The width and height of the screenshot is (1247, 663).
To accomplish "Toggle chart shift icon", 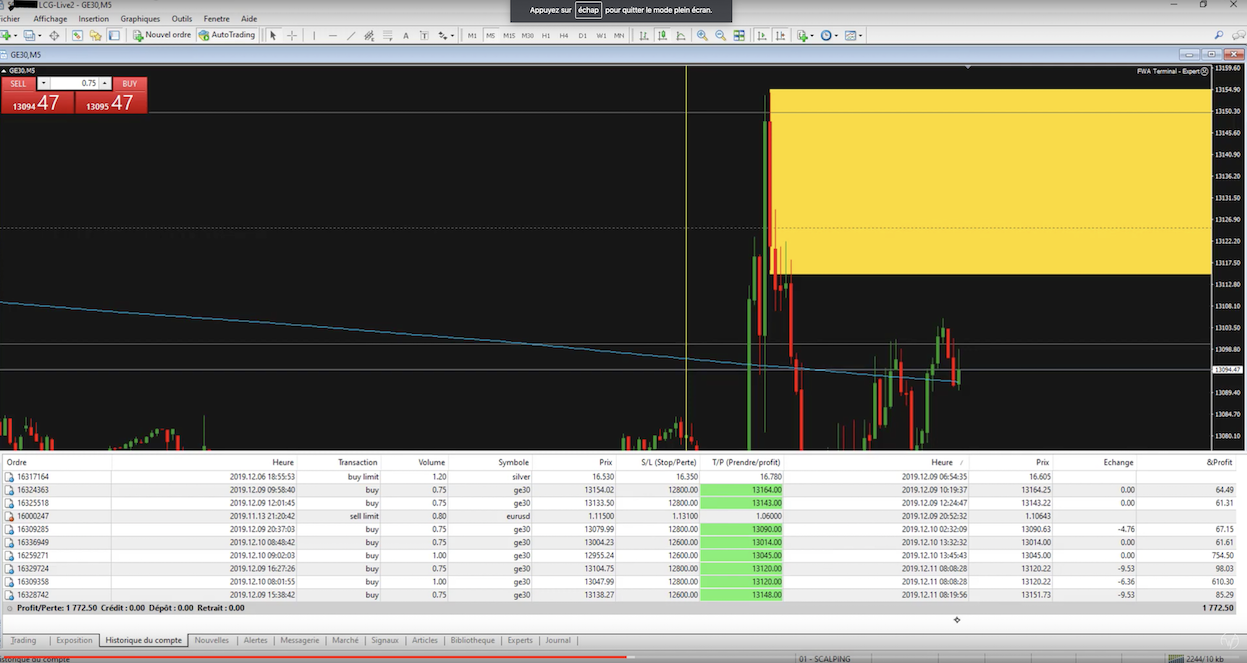I will click(780, 35).
